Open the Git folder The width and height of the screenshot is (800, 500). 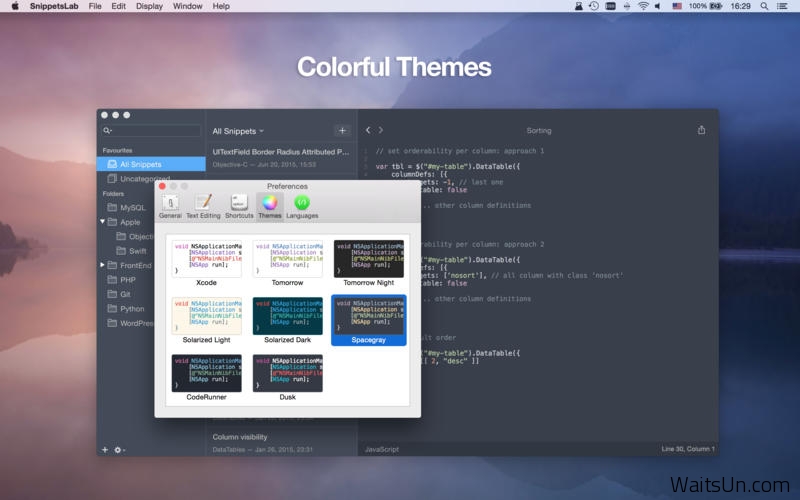[x=119, y=294]
